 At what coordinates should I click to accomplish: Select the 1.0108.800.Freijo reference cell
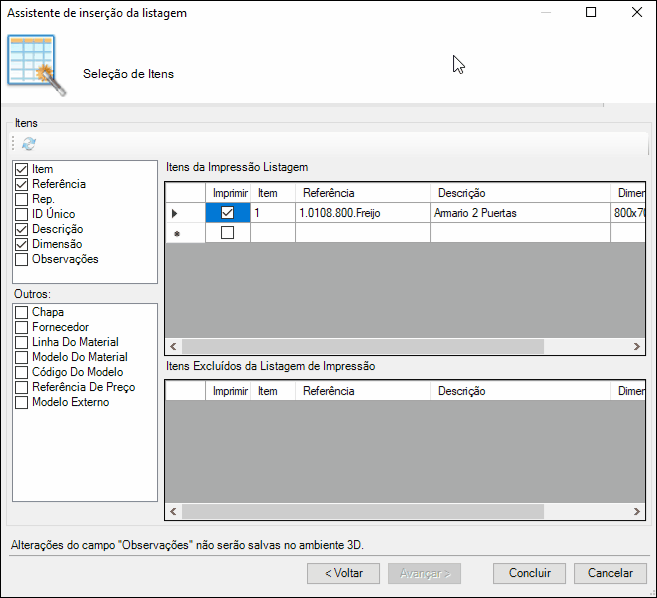pos(363,213)
